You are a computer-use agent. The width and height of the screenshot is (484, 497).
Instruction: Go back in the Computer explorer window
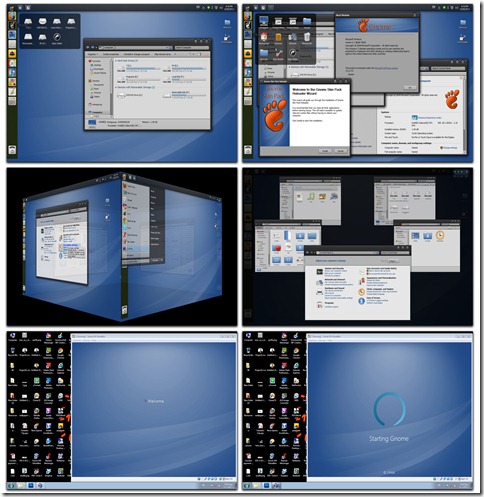point(89,48)
